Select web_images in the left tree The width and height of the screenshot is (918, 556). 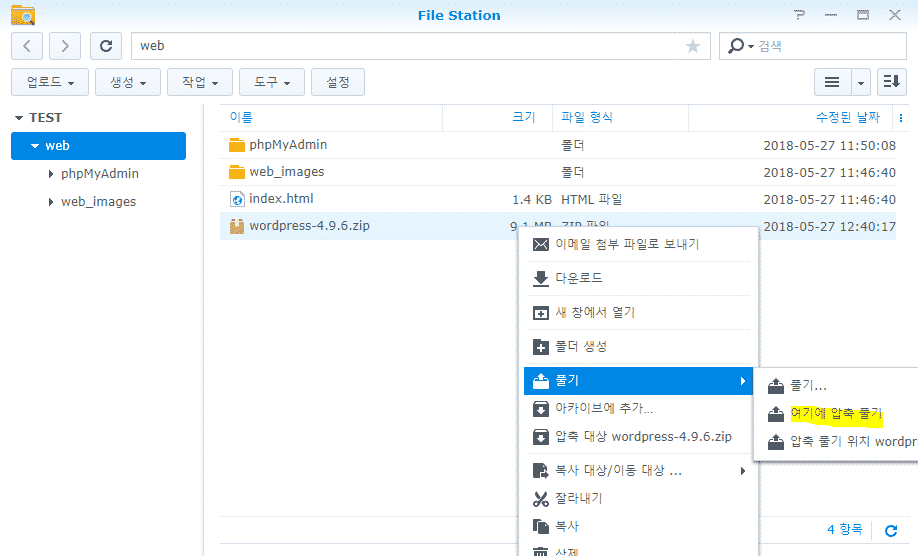(98, 202)
